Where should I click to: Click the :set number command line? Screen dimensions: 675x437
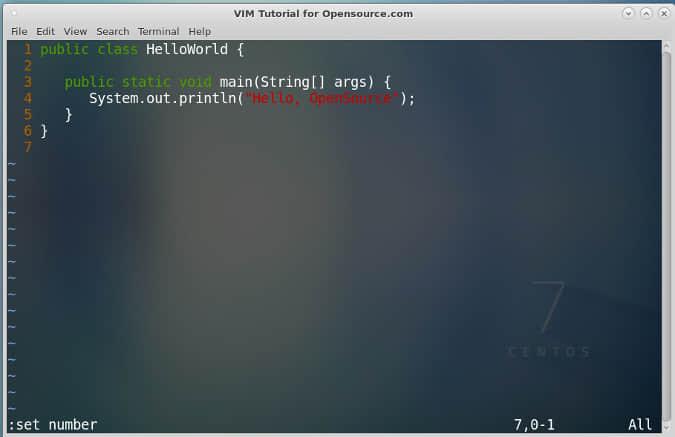pyautogui.click(x=53, y=425)
